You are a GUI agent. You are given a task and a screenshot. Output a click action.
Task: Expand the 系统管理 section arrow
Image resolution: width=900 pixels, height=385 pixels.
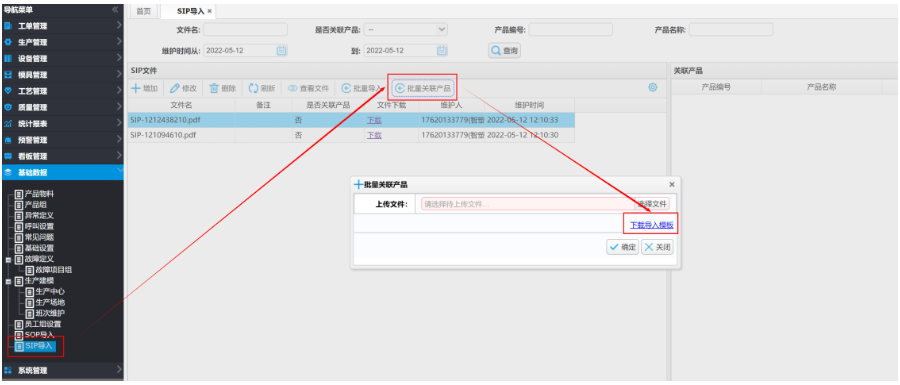point(118,370)
